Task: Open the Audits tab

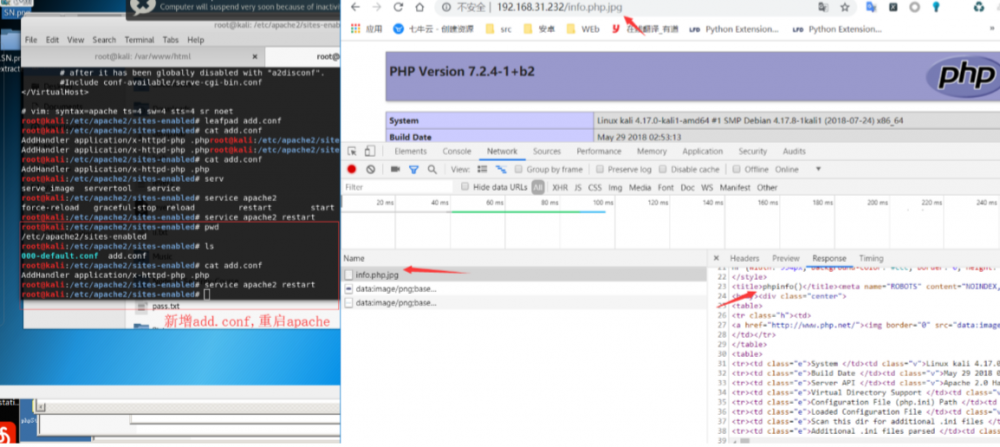Action: coord(794,151)
